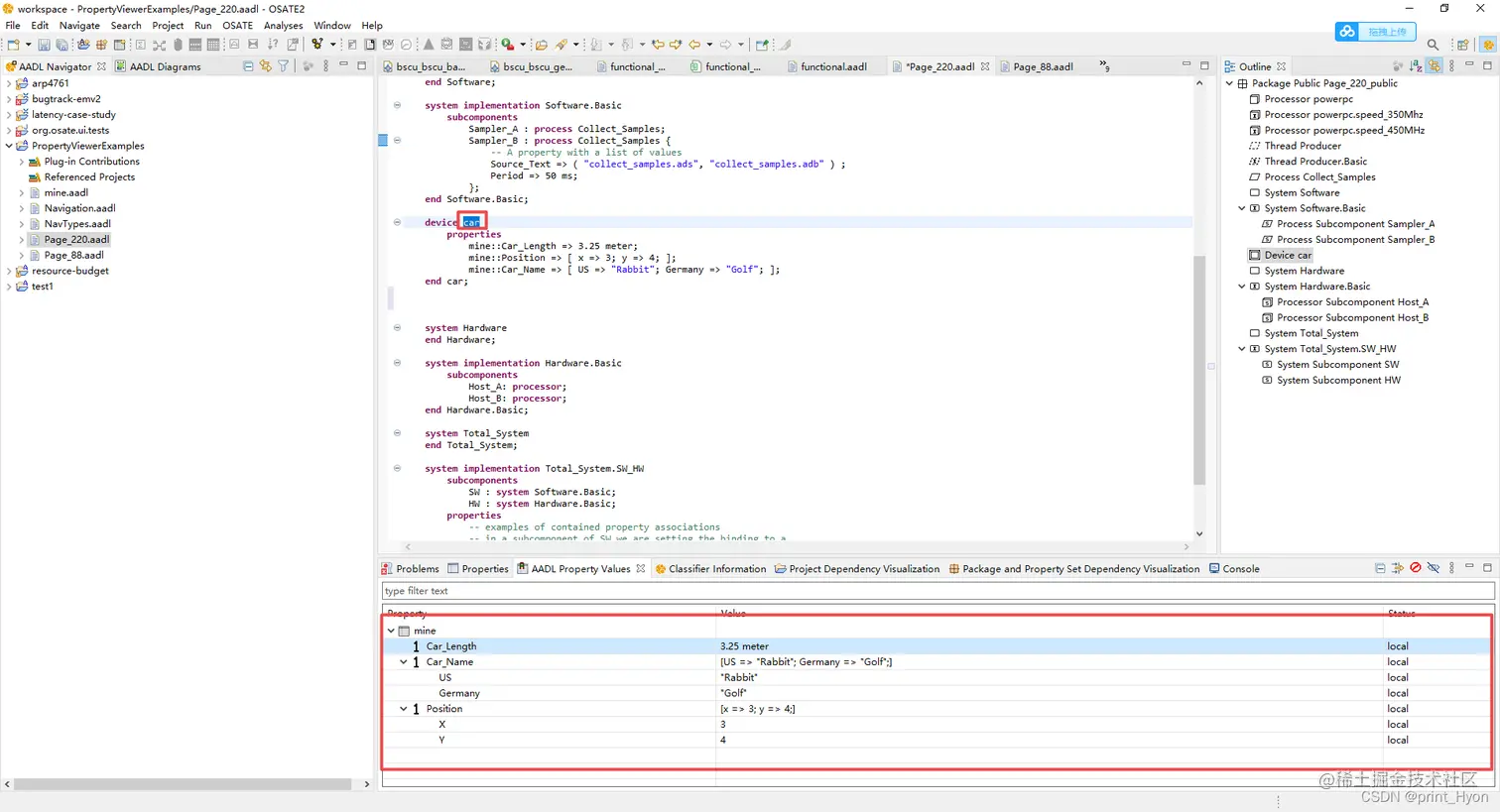This screenshot has height=812, width=1500.
Task: Select Navigation.aadl file in navigator
Action: coord(79,208)
